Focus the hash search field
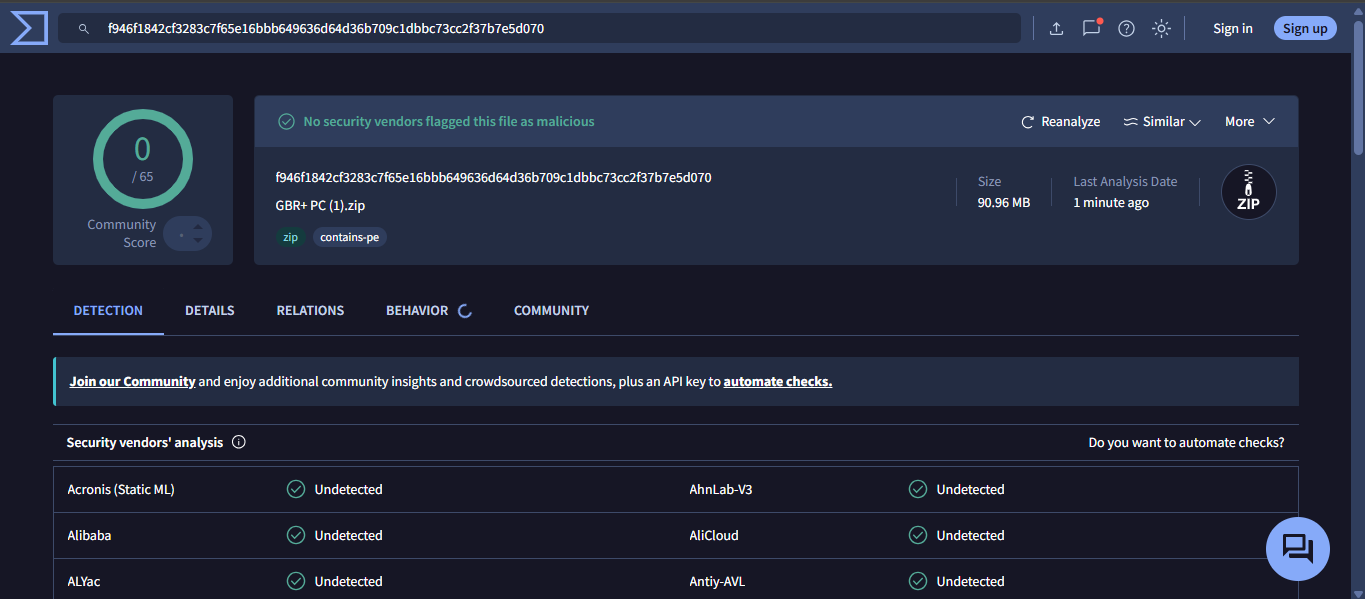Screen dimensions: 1365x599 point(540,28)
